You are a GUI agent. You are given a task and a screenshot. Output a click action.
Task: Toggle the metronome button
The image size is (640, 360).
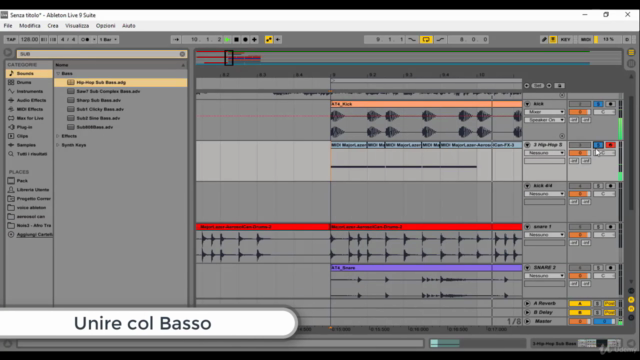coord(85,40)
